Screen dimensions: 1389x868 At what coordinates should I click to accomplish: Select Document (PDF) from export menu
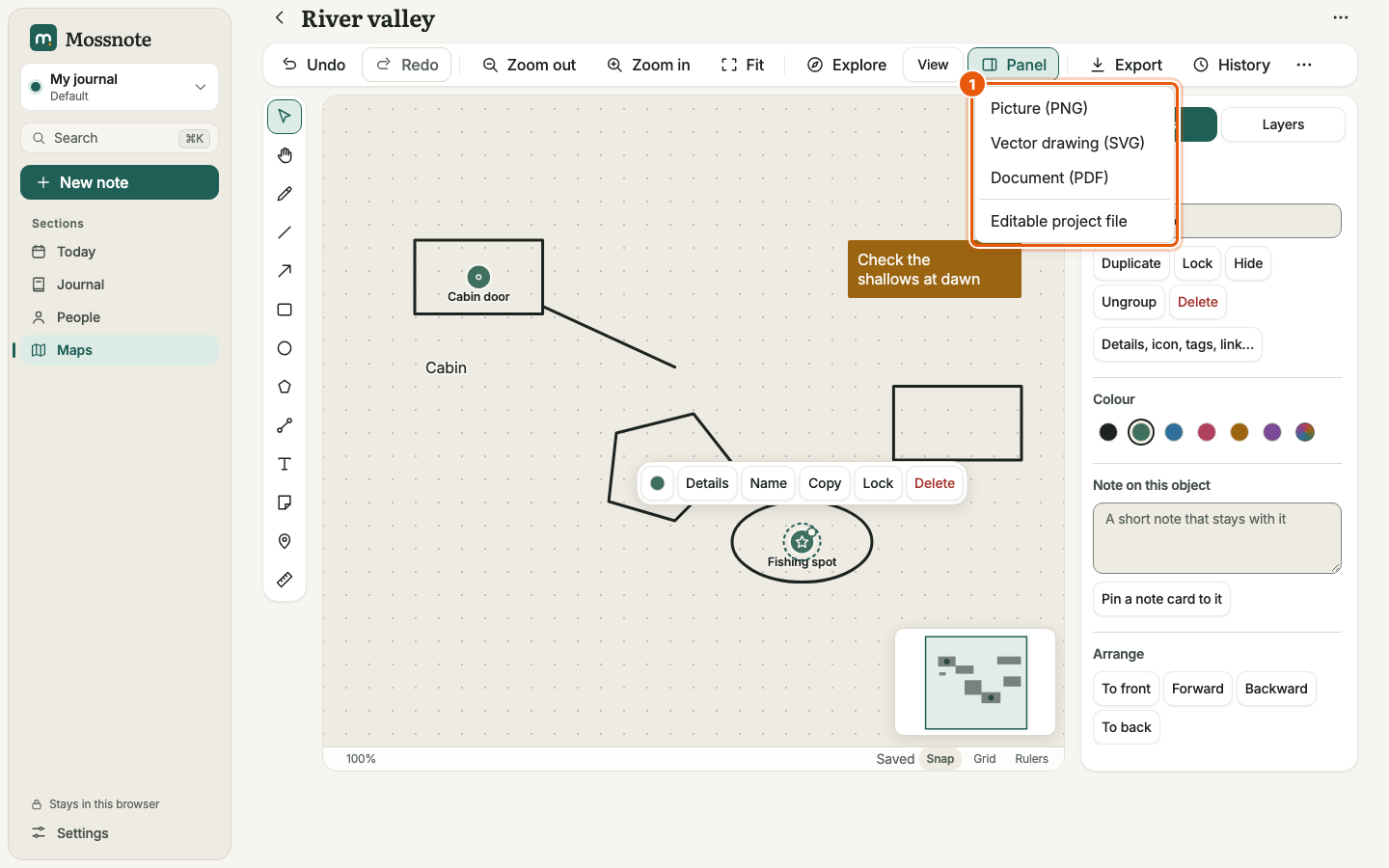1076,177
